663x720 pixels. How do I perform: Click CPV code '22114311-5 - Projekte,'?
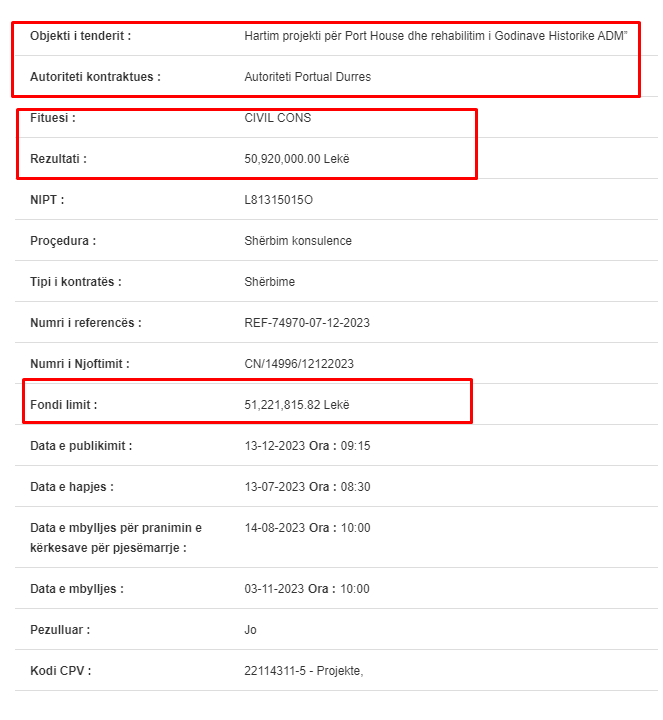[x=303, y=671]
